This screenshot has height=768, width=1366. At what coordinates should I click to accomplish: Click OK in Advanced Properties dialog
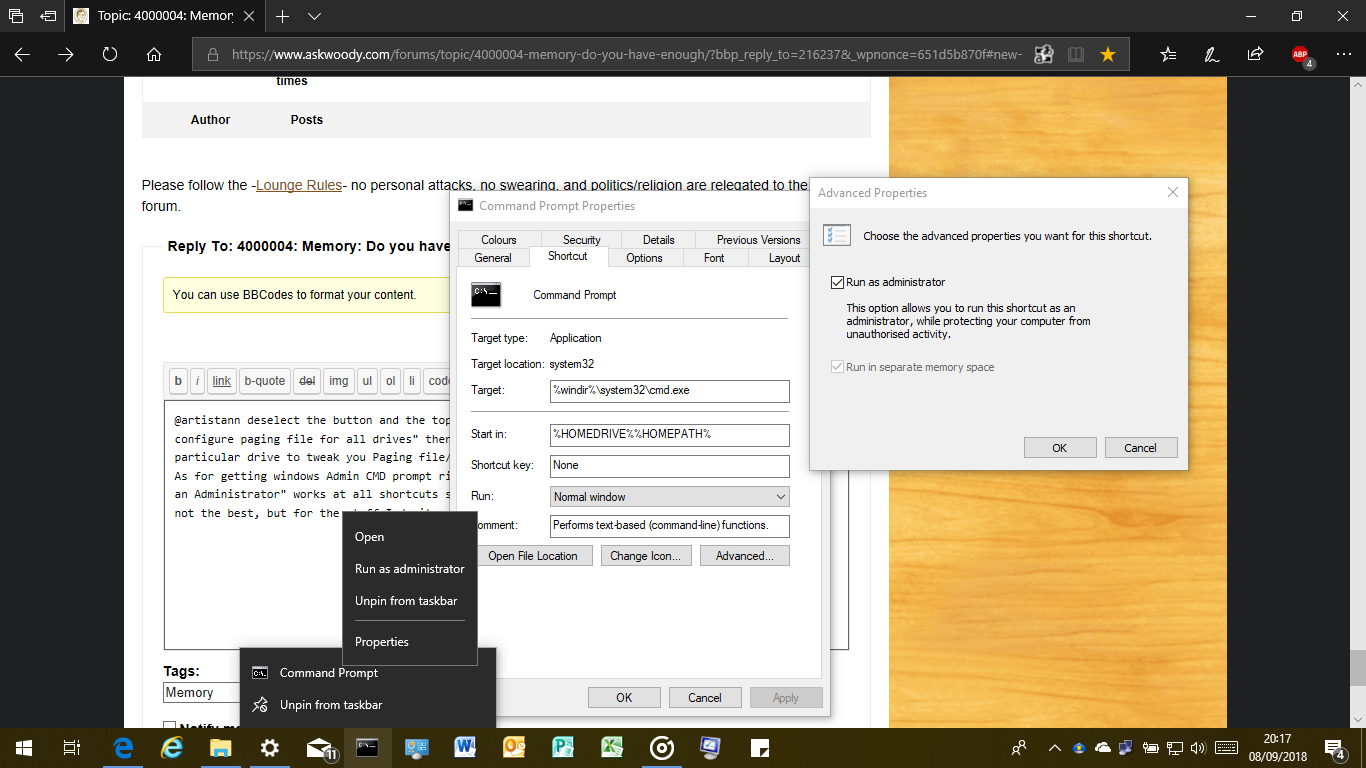point(1059,448)
